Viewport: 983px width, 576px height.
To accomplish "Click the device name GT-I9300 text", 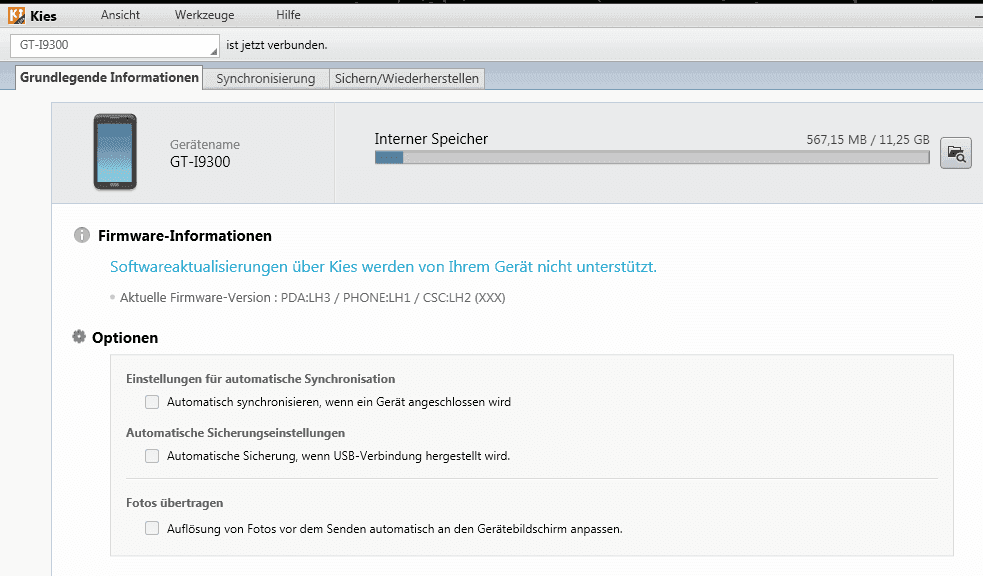I will coord(200,162).
